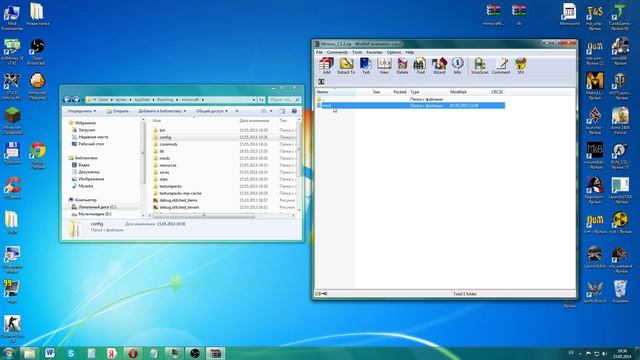
Task: Click the Find icon in WinRAR
Action: pyautogui.click(x=420, y=66)
